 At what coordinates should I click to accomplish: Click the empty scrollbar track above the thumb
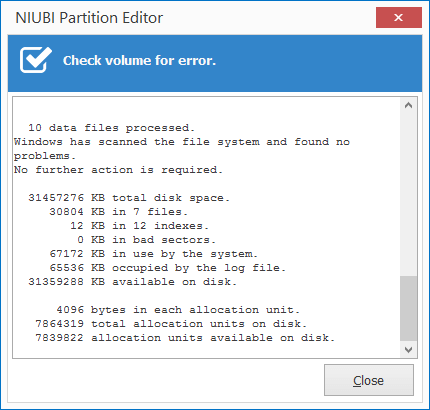pos(408,195)
